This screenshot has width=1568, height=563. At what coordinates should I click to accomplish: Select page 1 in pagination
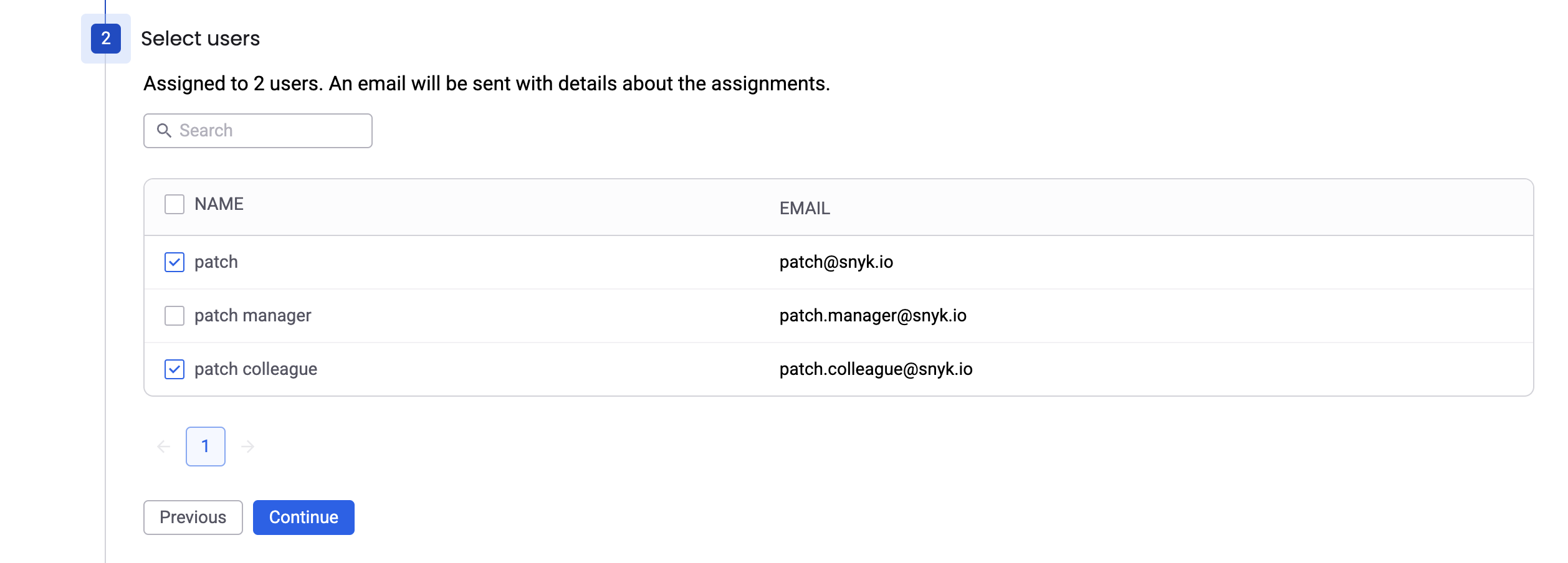click(206, 447)
